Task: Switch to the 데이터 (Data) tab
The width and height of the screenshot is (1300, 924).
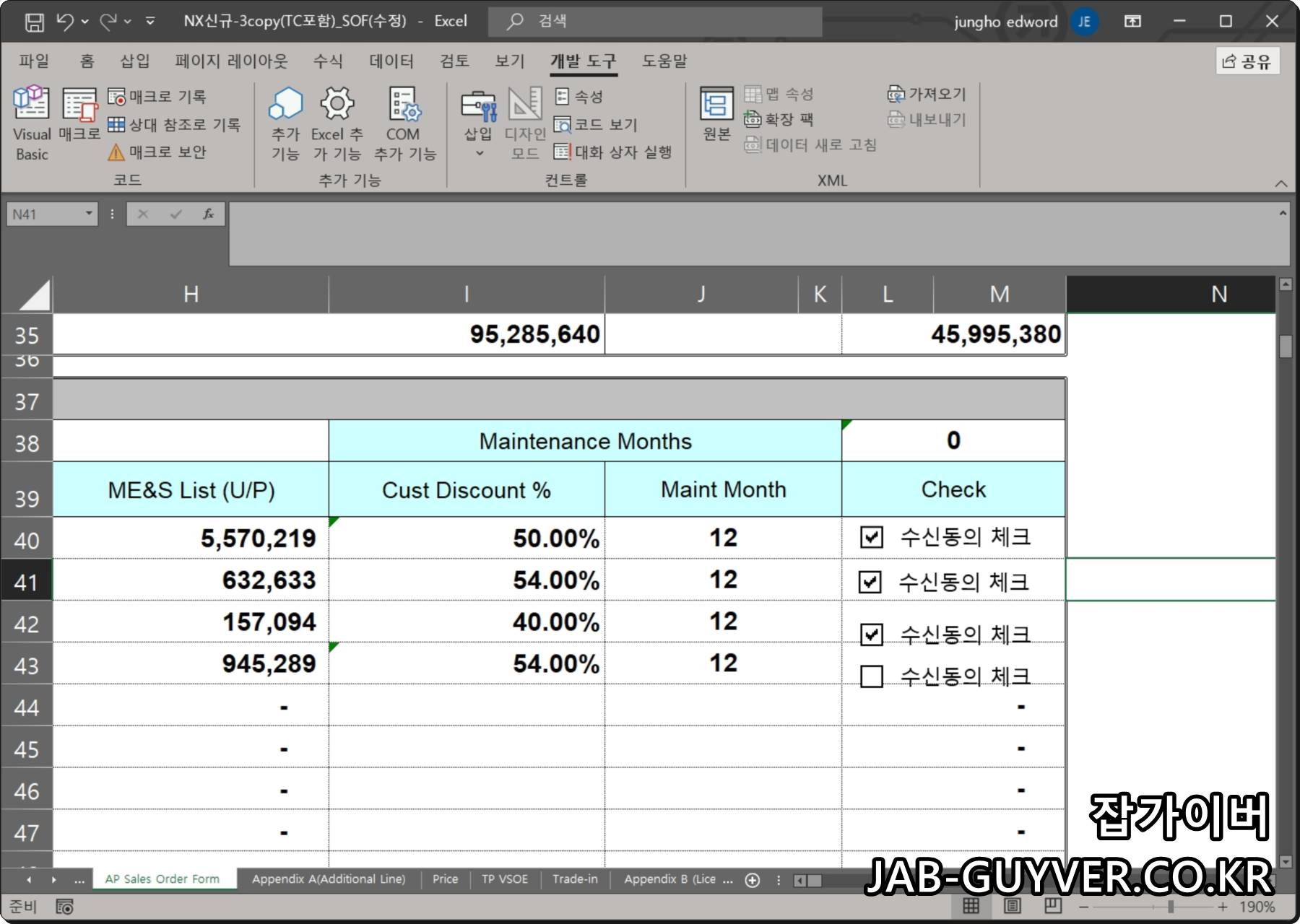Action: (x=391, y=61)
